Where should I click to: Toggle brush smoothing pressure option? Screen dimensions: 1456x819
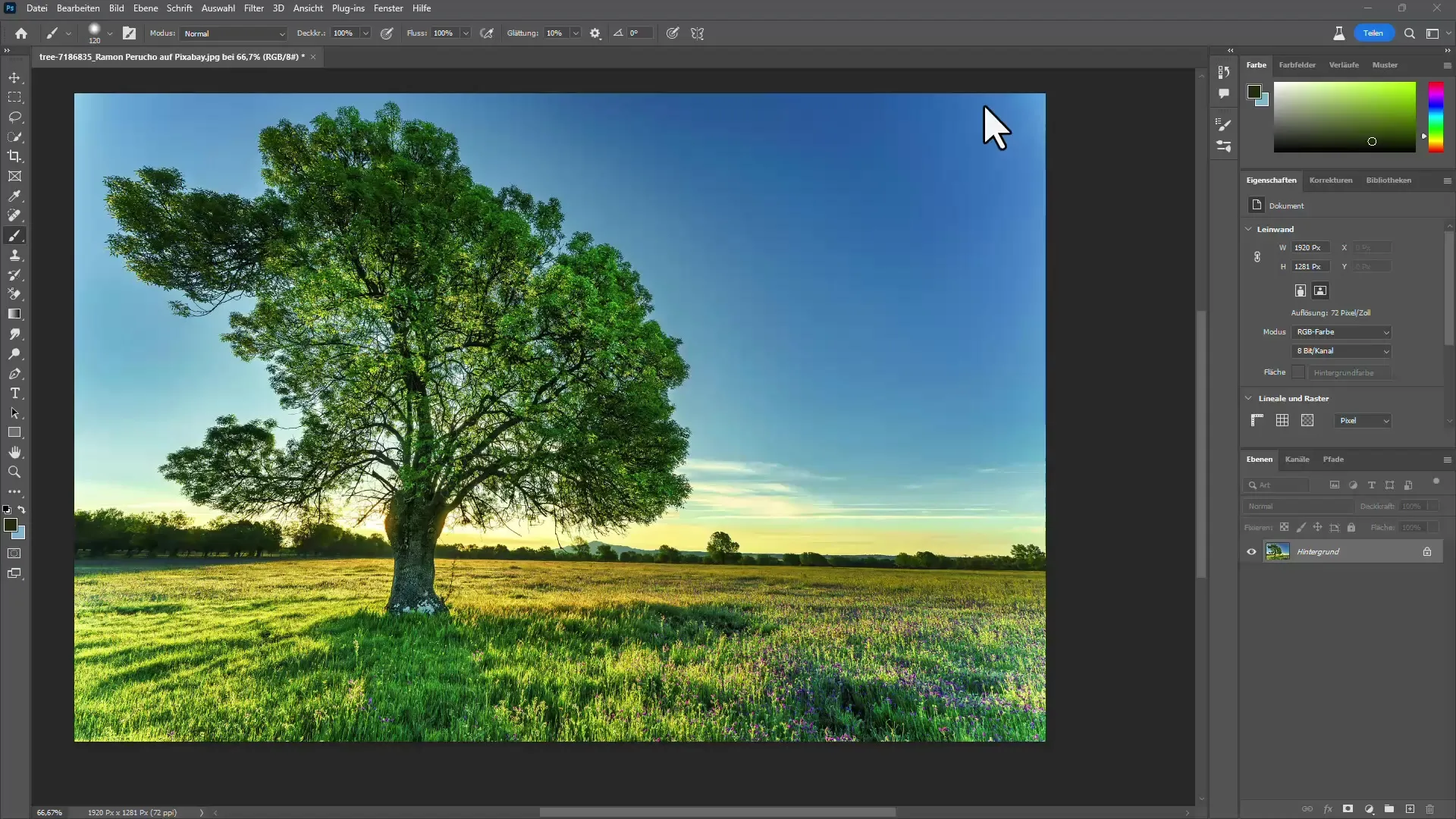595,33
